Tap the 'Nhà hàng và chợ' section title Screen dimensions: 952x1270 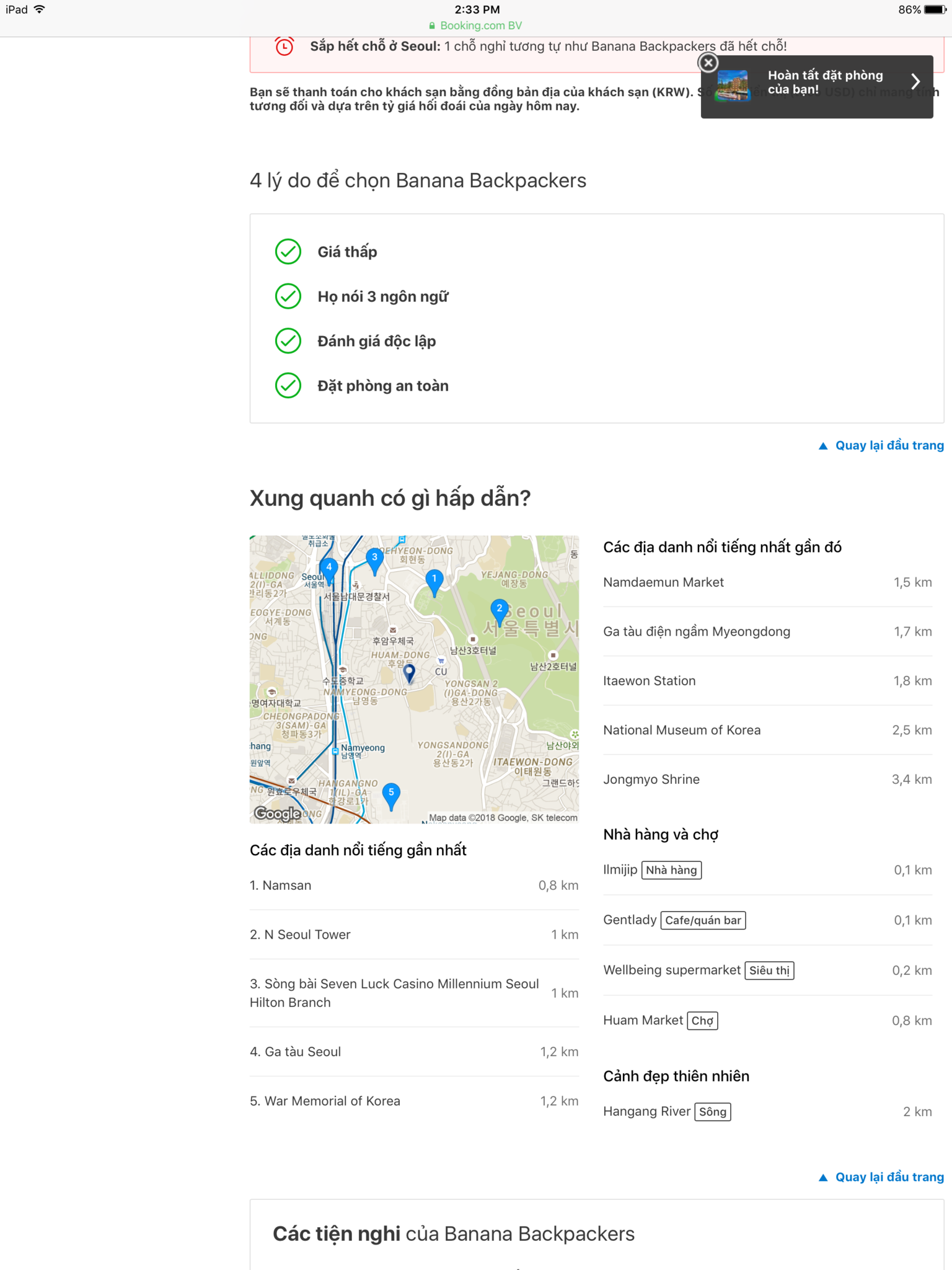click(661, 835)
